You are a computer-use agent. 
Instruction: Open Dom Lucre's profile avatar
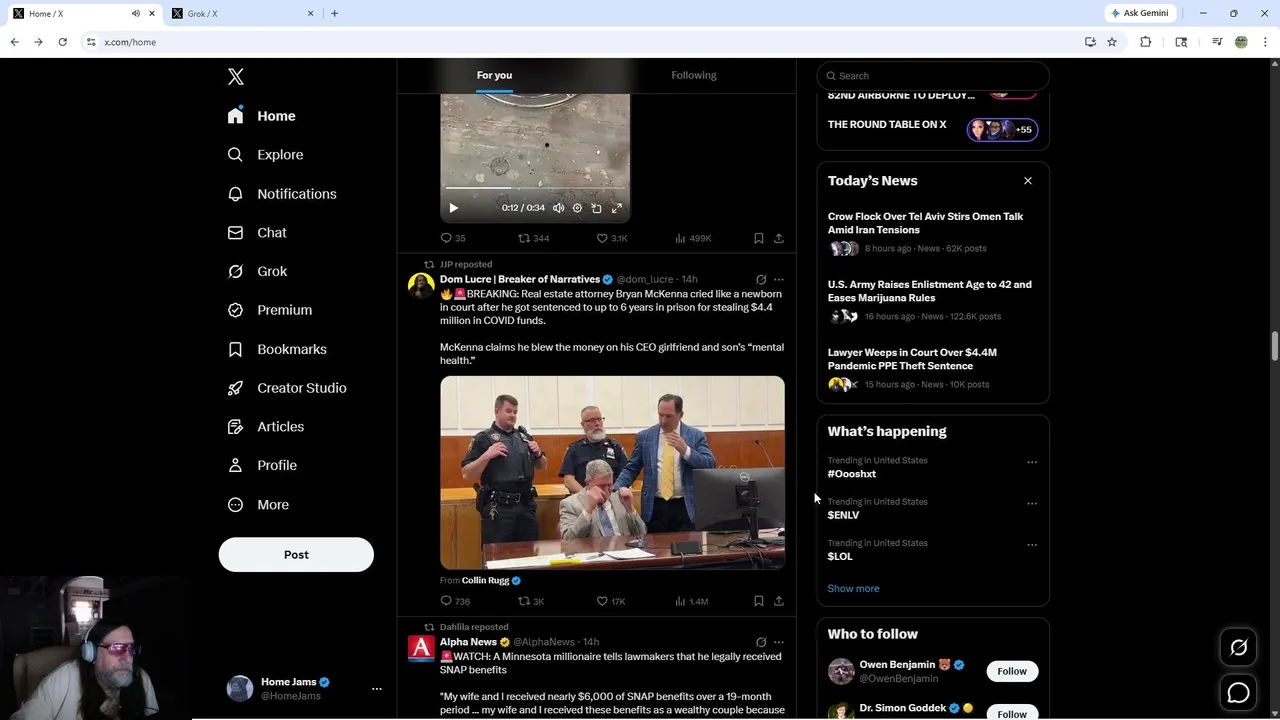click(x=421, y=286)
